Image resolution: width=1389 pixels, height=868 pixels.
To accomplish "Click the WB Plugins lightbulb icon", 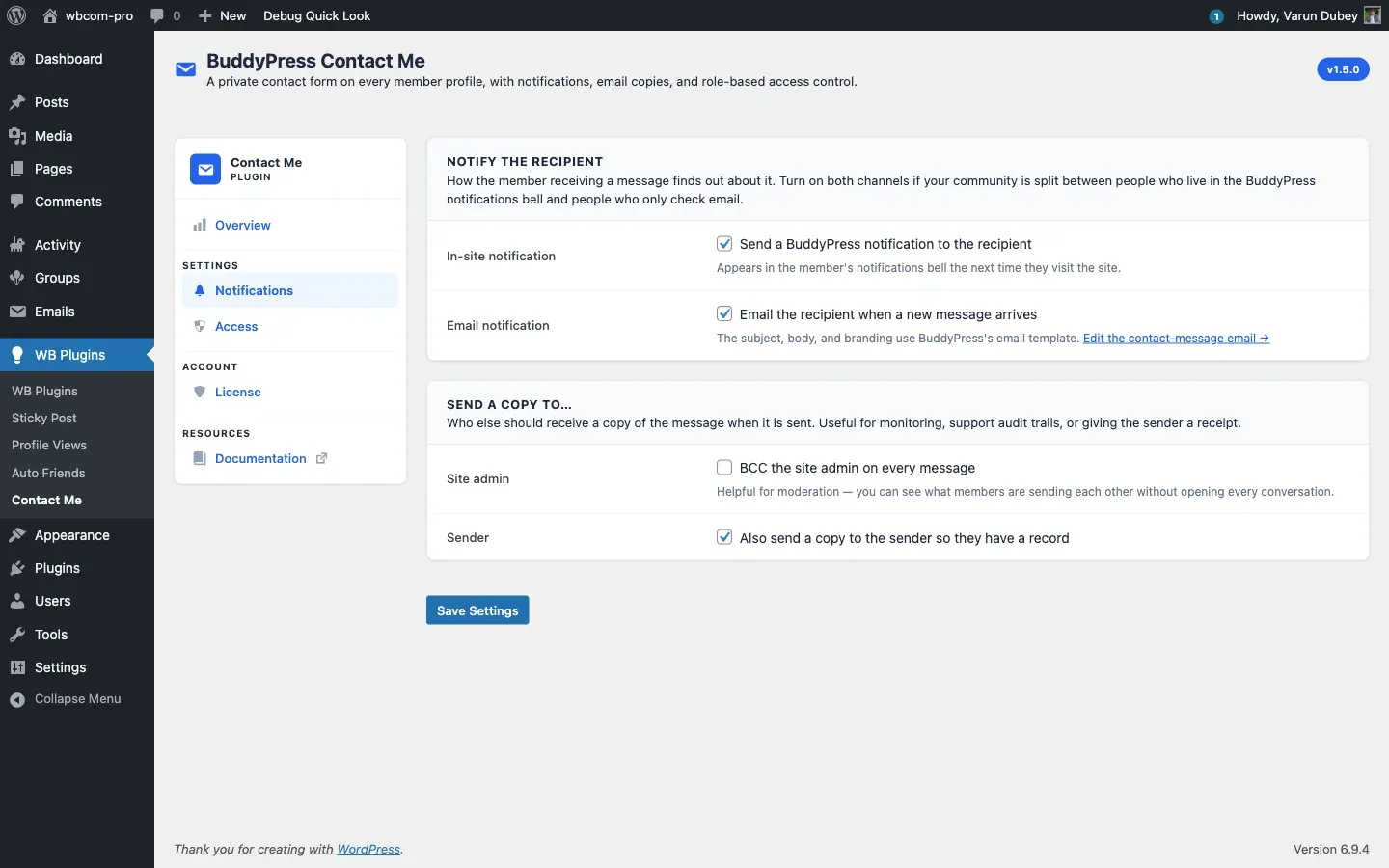I will 17,355.
